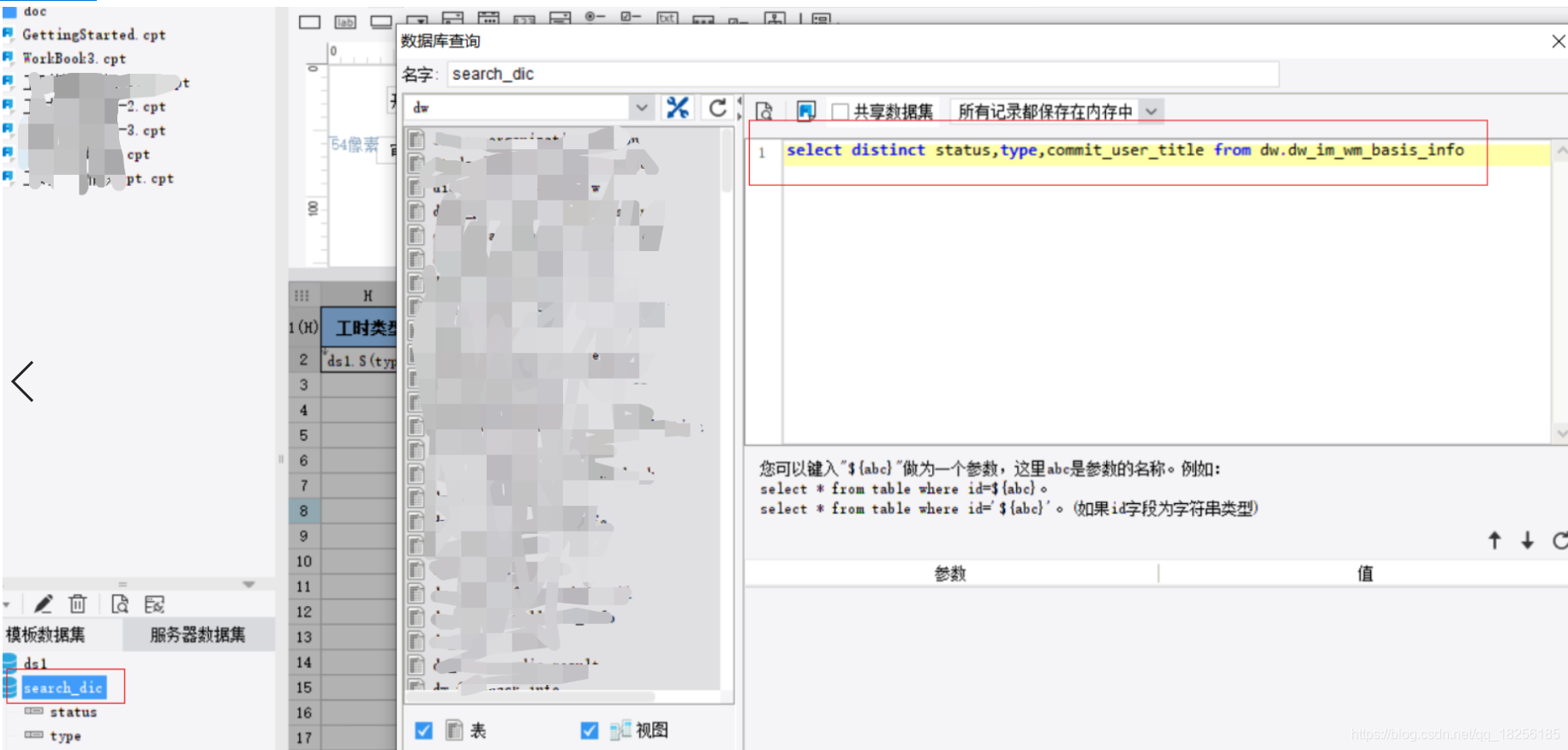The image size is (1568, 750).
Task: Click into the SQL editor line 1
Action: (x=1166, y=151)
